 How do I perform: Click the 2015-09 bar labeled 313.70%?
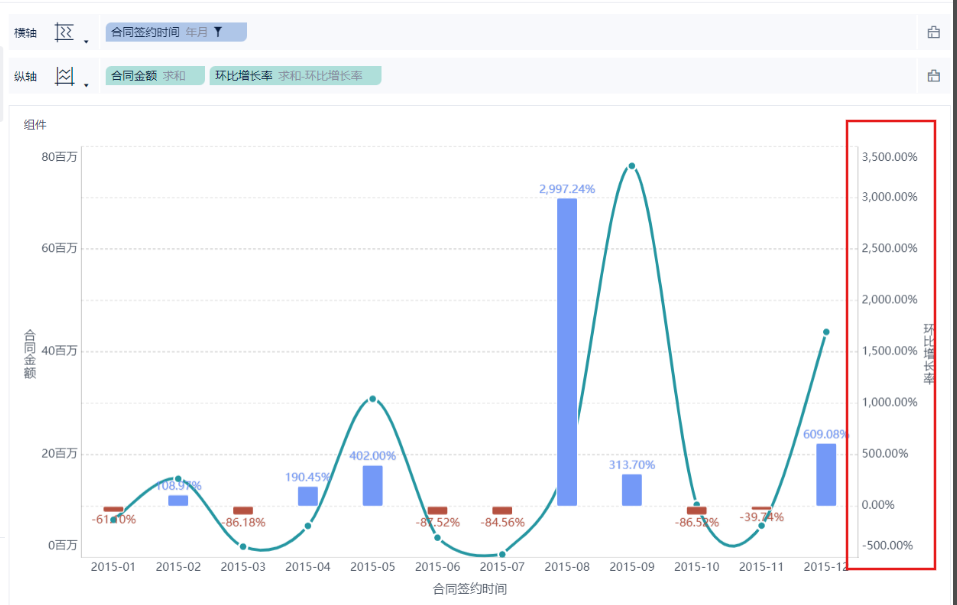[x=632, y=490]
